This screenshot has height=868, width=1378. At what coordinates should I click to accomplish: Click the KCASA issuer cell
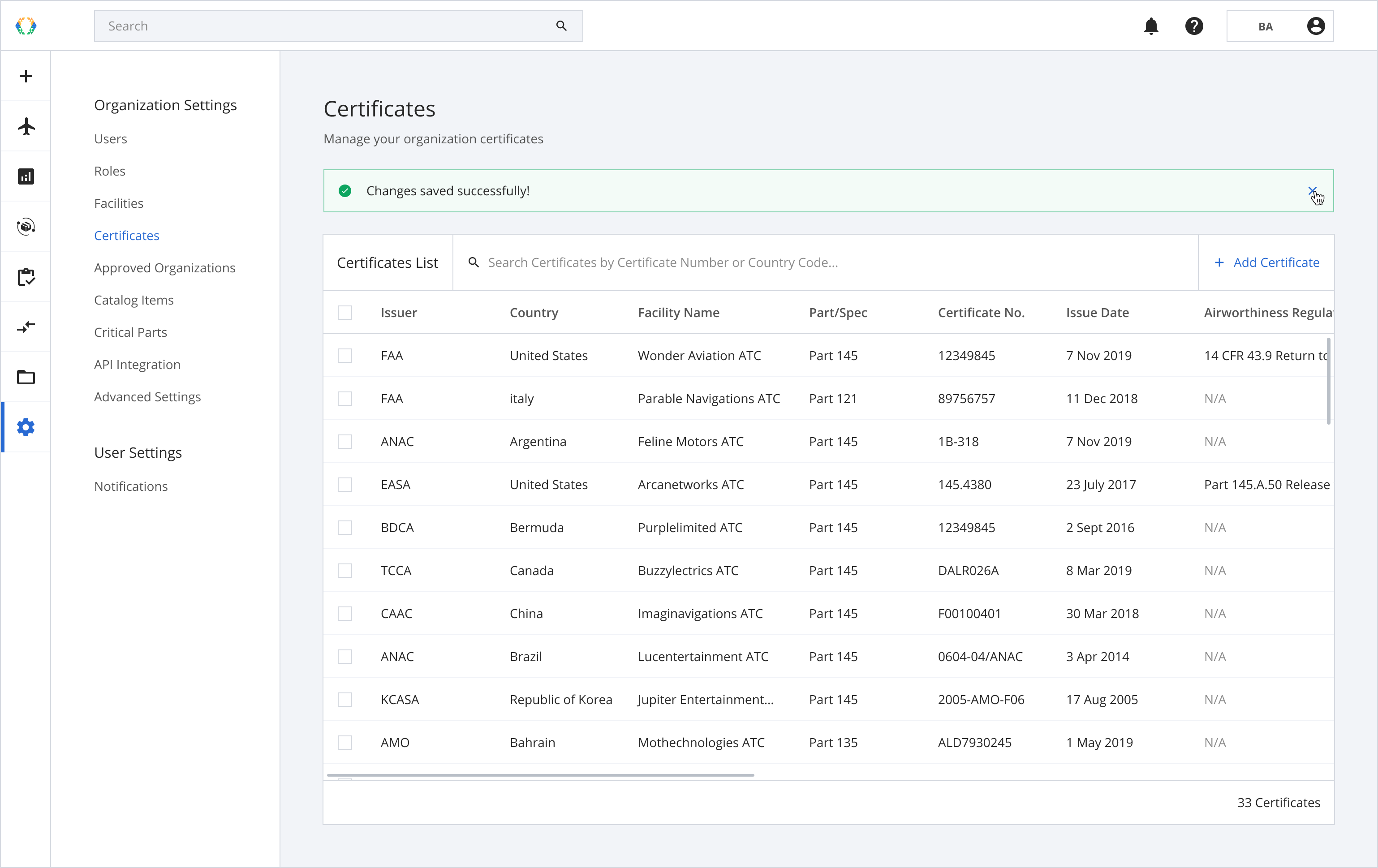400,699
